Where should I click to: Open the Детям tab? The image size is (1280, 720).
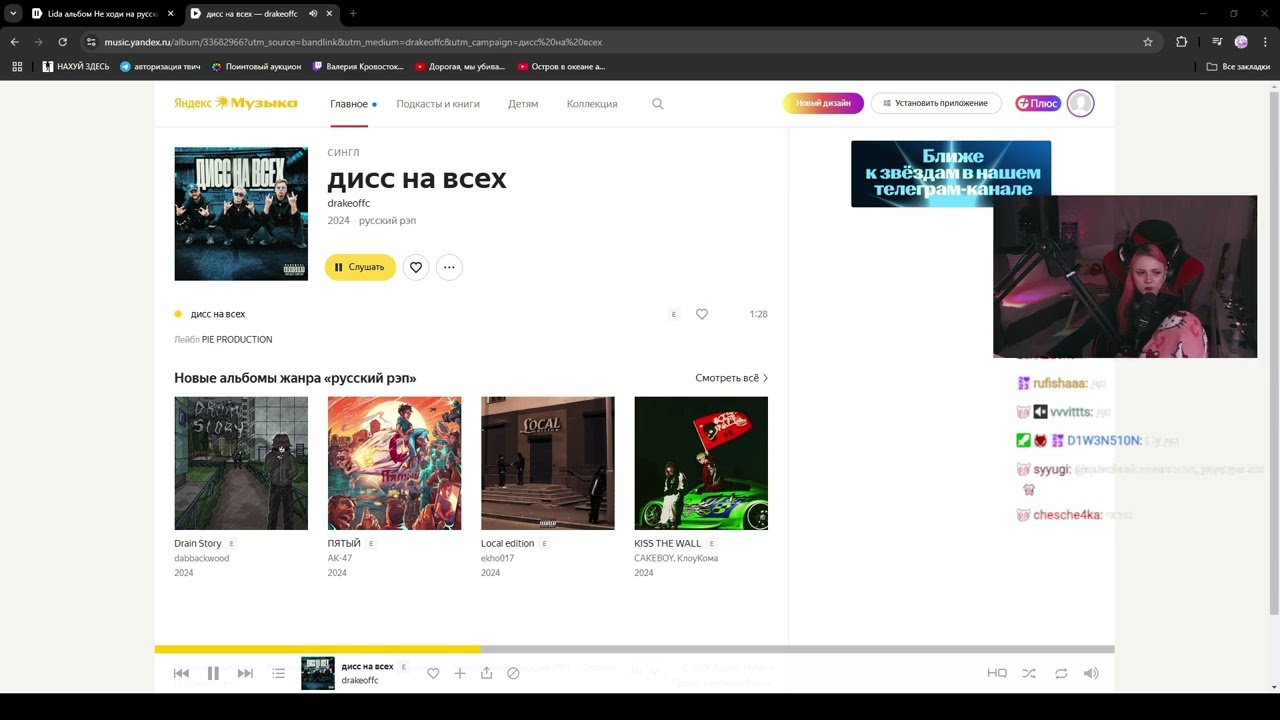pos(523,104)
